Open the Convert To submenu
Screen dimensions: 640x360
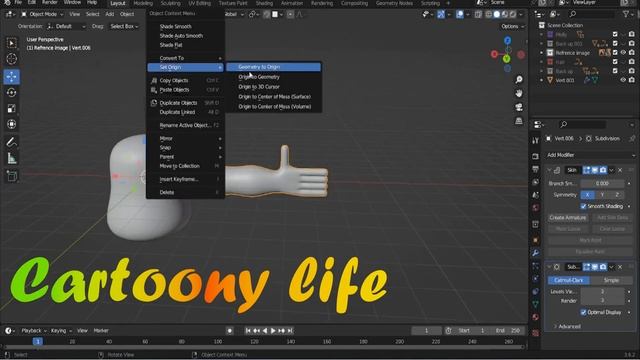pyautogui.click(x=185, y=58)
